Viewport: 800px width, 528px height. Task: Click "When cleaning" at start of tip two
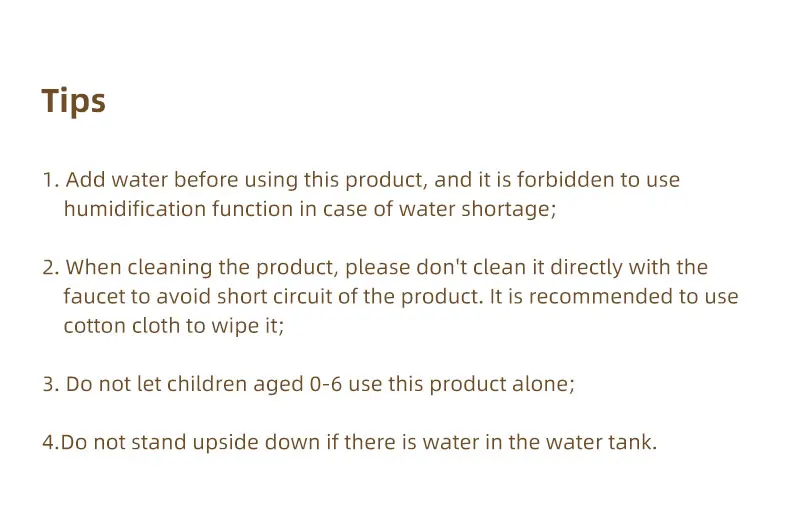click(x=139, y=268)
